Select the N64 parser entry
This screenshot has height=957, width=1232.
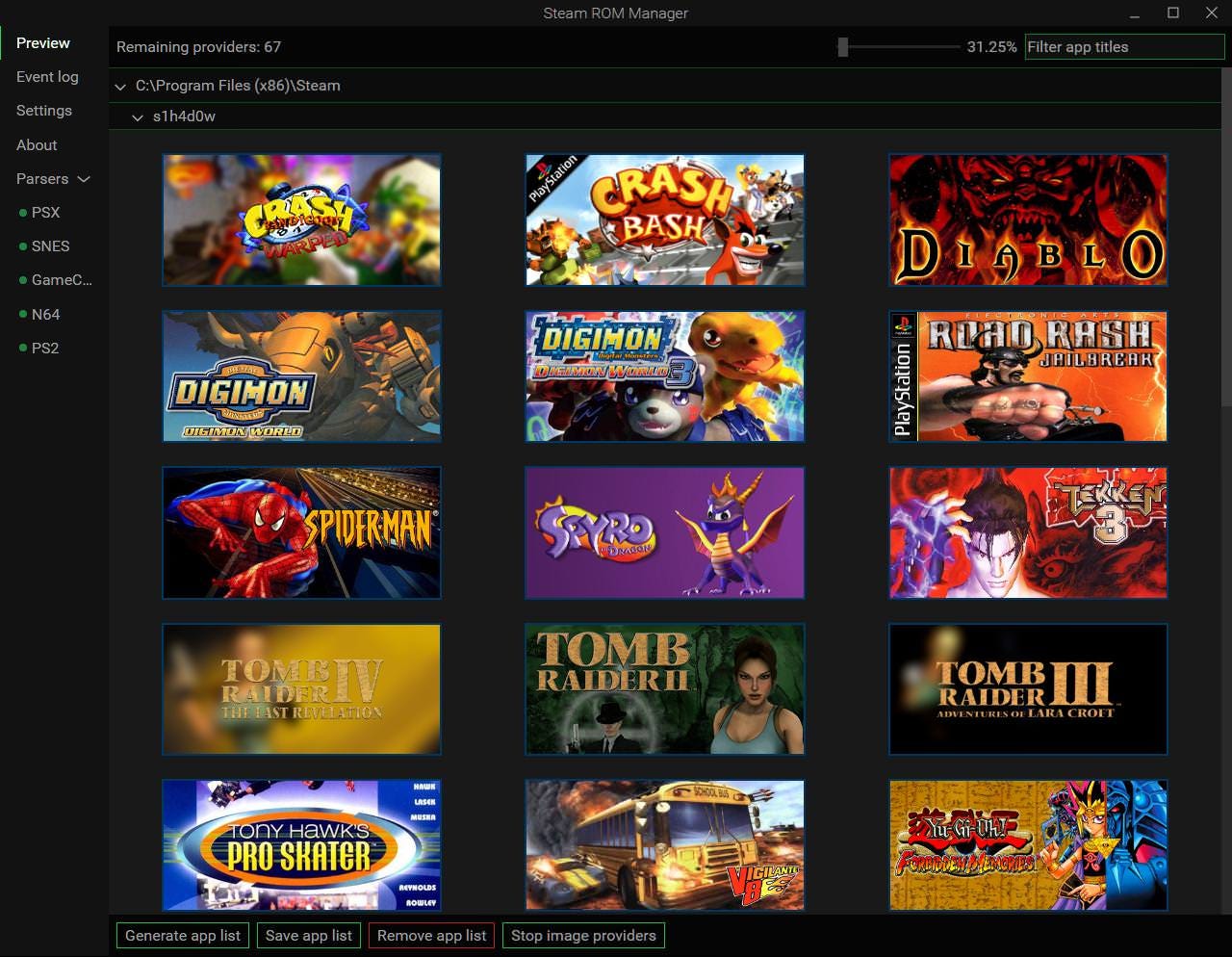pos(45,314)
